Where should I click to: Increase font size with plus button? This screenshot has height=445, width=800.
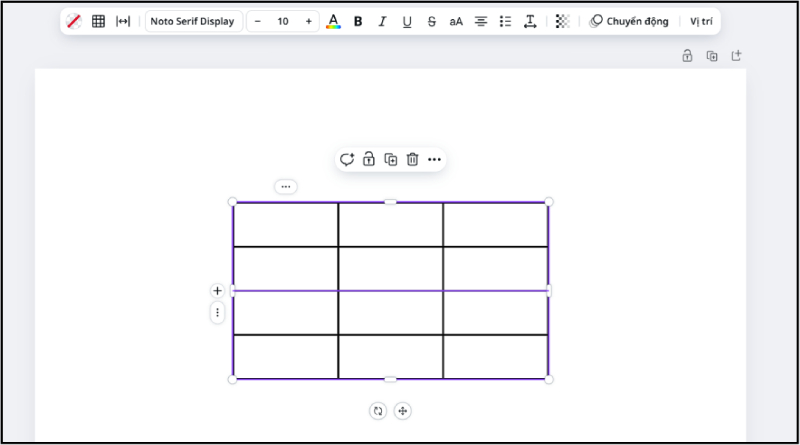pos(308,21)
